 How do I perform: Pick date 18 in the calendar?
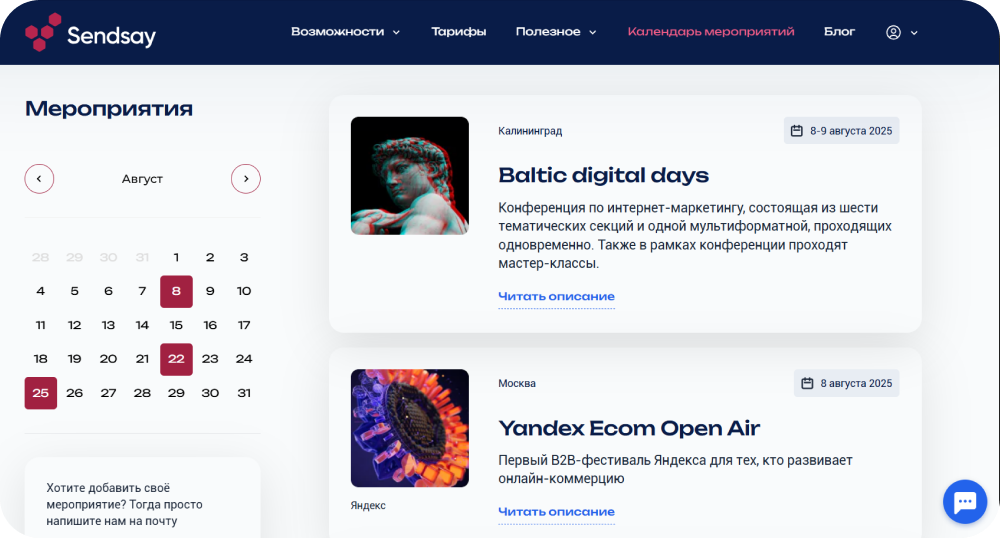[41, 359]
